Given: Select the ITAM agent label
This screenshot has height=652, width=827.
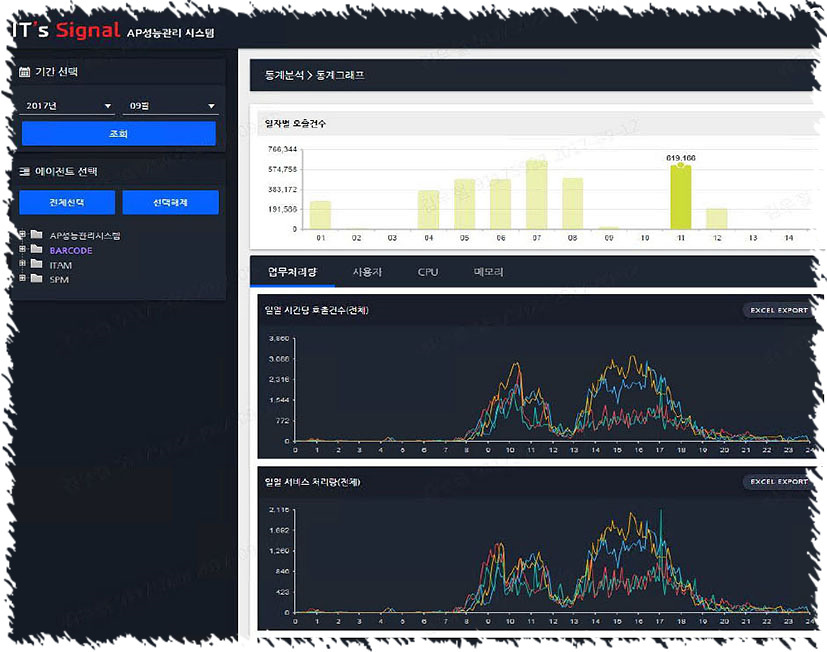Looking at the screenshot, I should click(61, 265).
